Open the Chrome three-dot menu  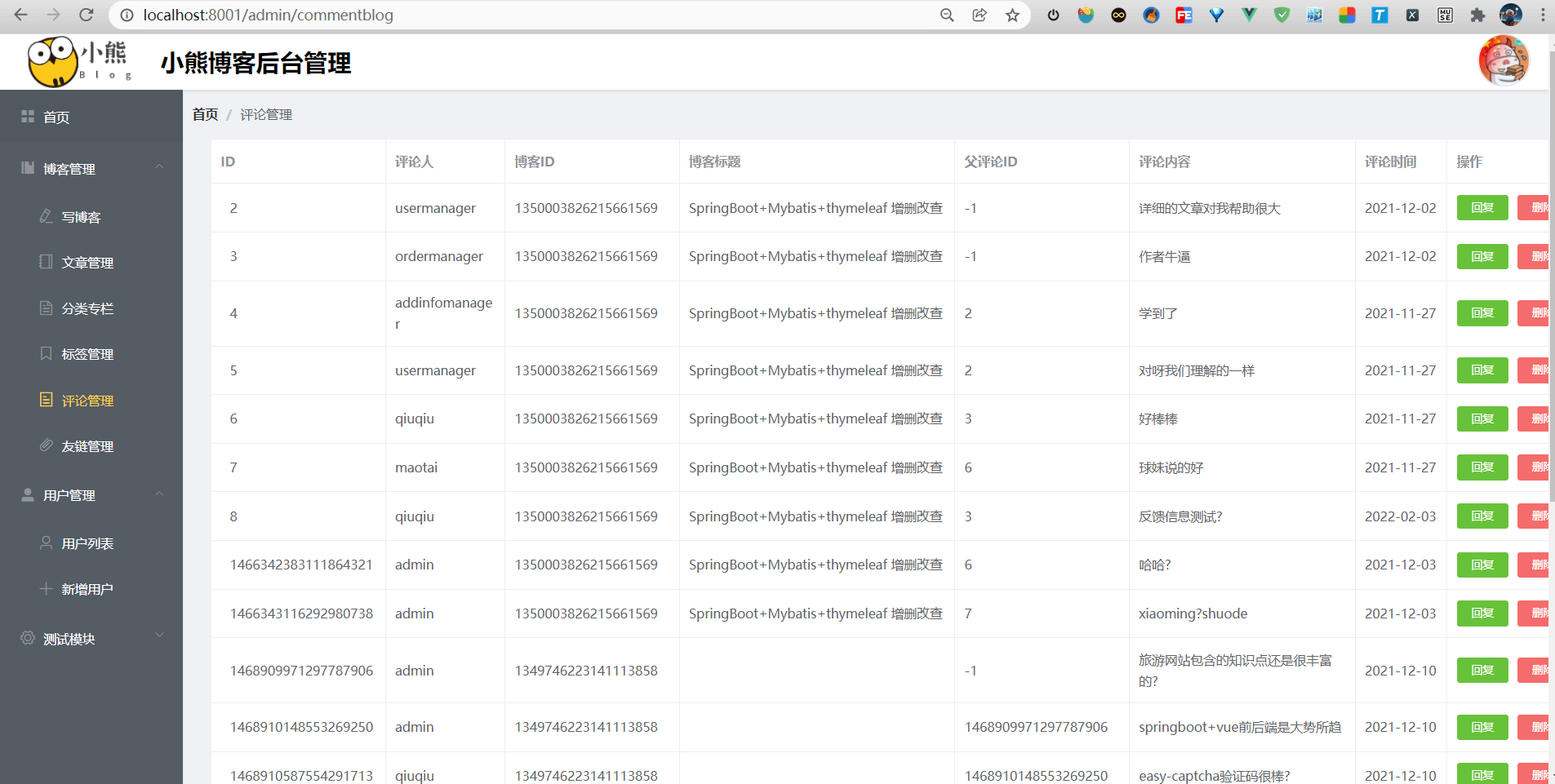(1543, 15)
